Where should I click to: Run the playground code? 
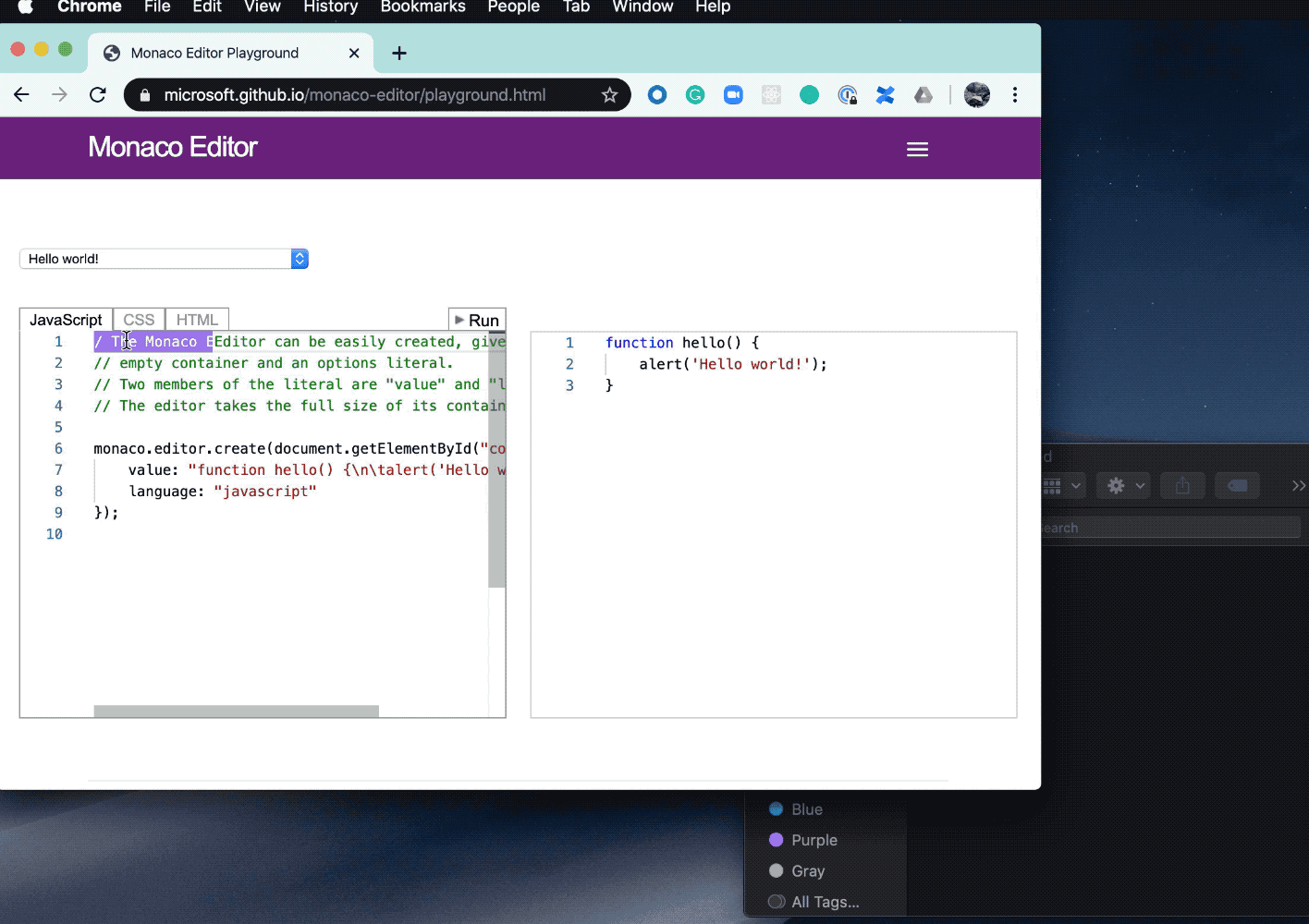[x=477, y=320]
